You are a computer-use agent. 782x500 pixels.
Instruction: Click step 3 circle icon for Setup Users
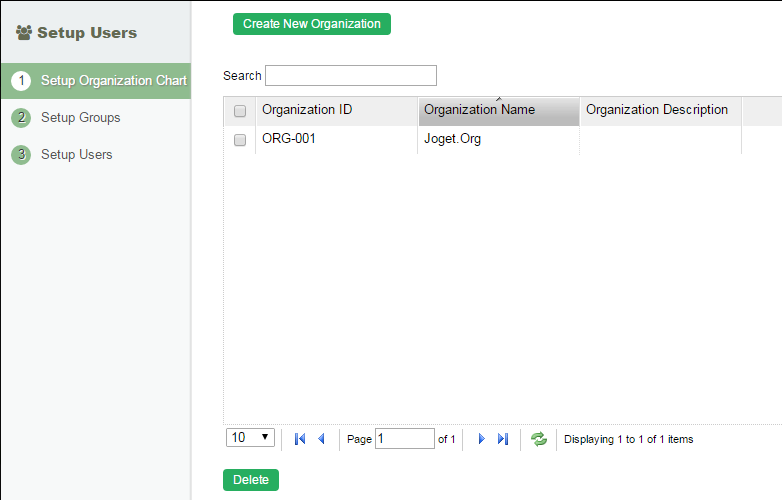point(21,155)
